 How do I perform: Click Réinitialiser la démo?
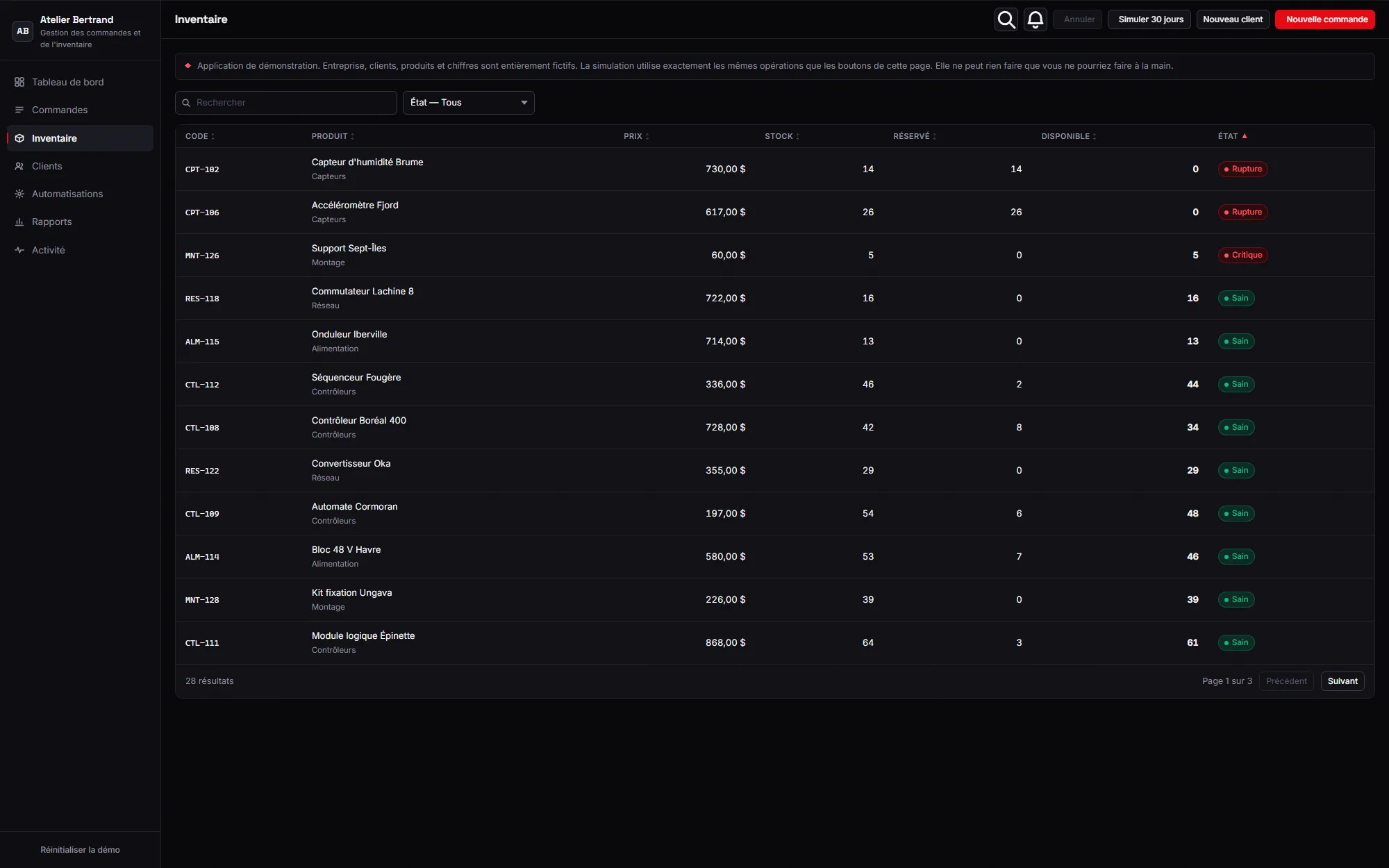pyautogui.click(x=80, y=850)
